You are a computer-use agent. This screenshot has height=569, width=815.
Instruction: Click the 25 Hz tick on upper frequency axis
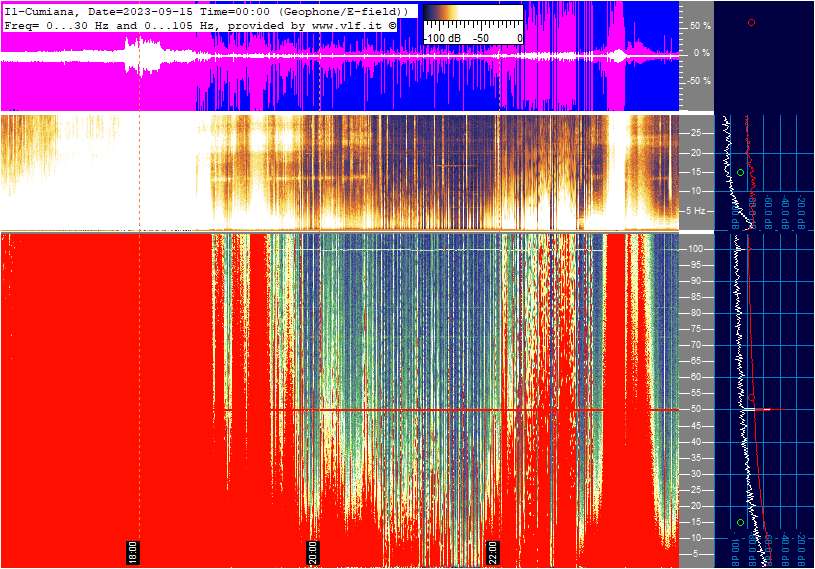tap(695, 133)
